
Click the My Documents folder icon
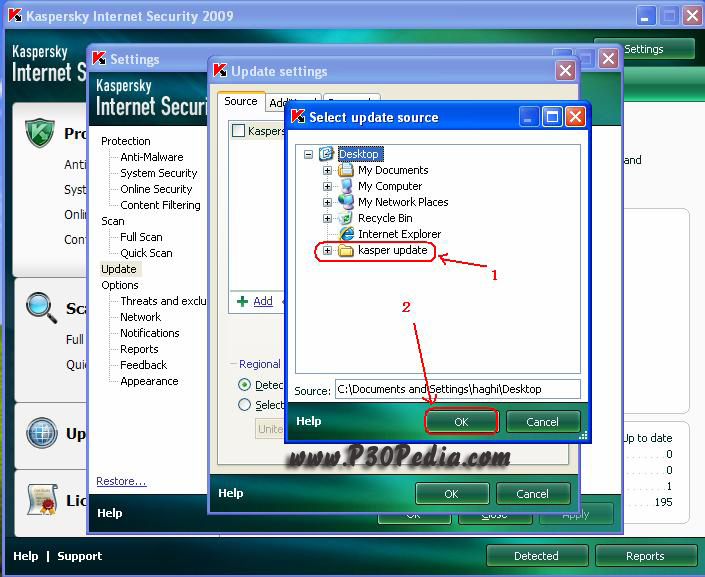pyautogui.click(x=346, y=170)
